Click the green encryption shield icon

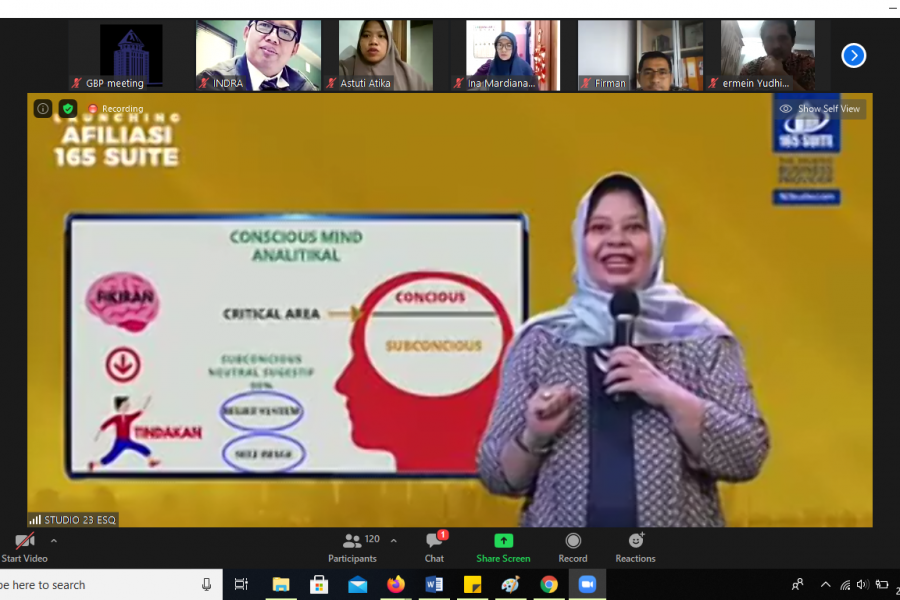click(68, 108)
